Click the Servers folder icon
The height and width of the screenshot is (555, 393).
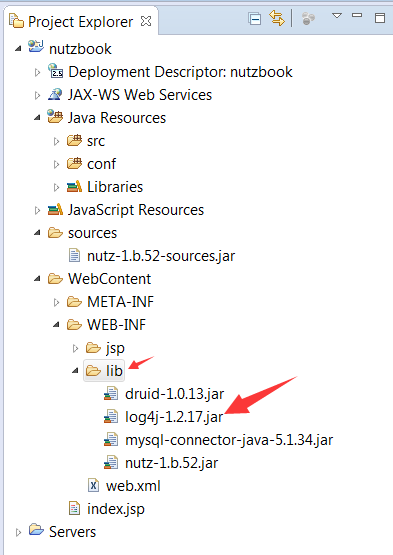(36, 530)
